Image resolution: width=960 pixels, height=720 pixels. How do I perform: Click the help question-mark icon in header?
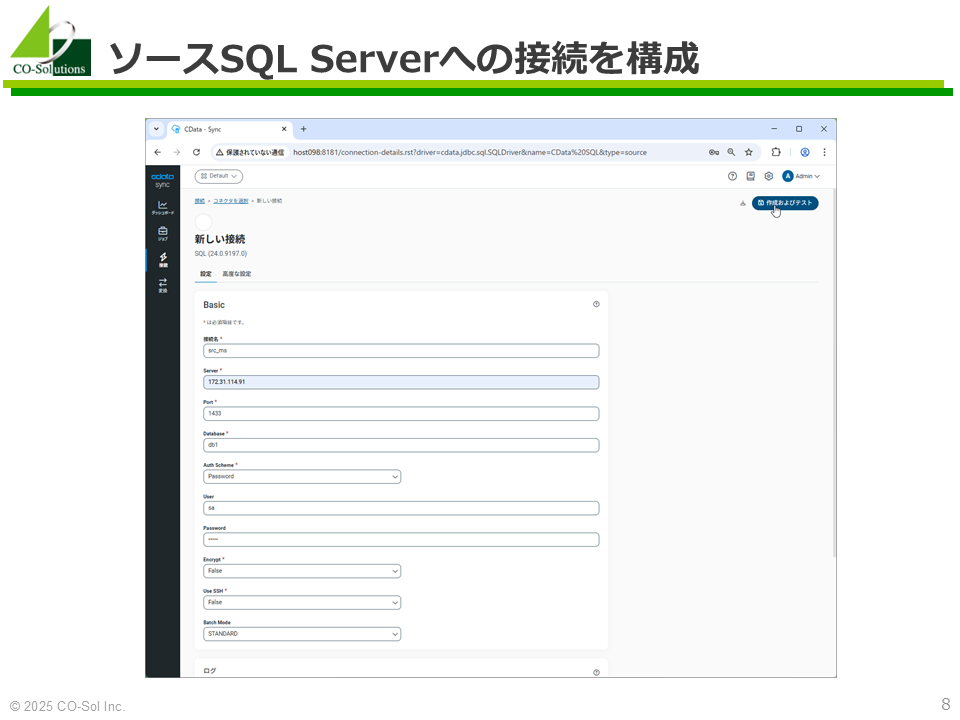(732, 176)
